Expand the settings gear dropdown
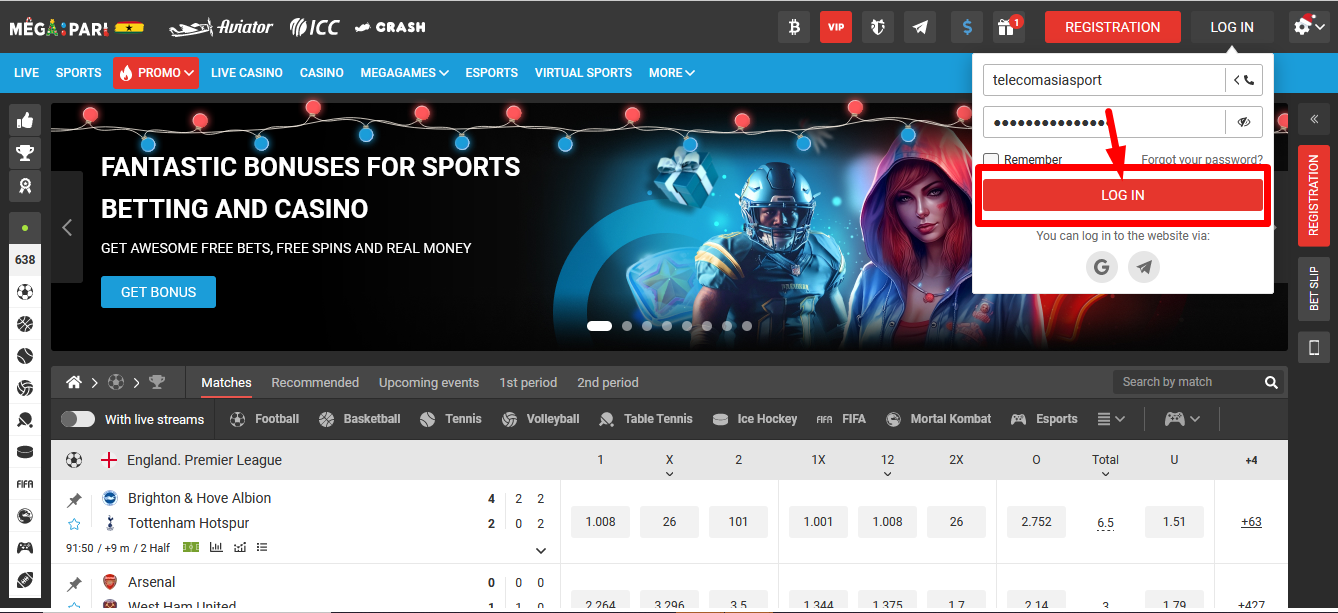The height and width of the screenshot is (613, 1338). pos(1308,27)
